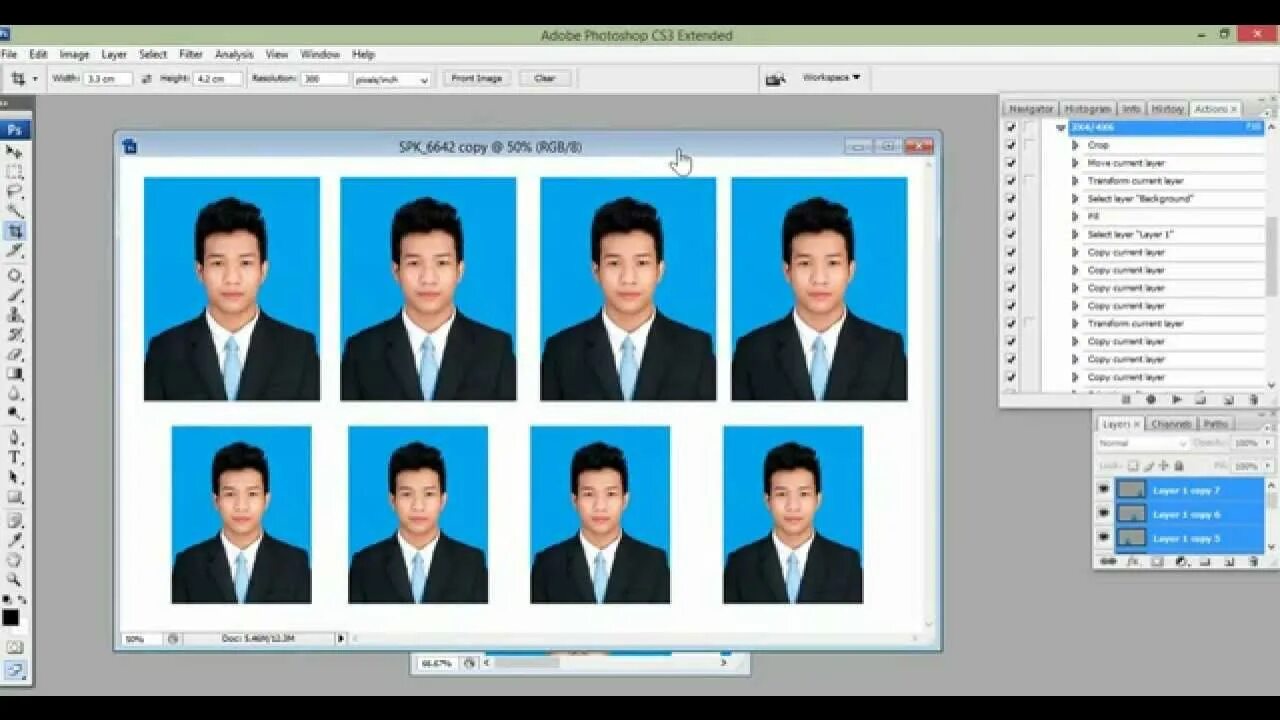Select the Eraser tool
Viewport: 1280px width, 720px height.
point(14,354)
